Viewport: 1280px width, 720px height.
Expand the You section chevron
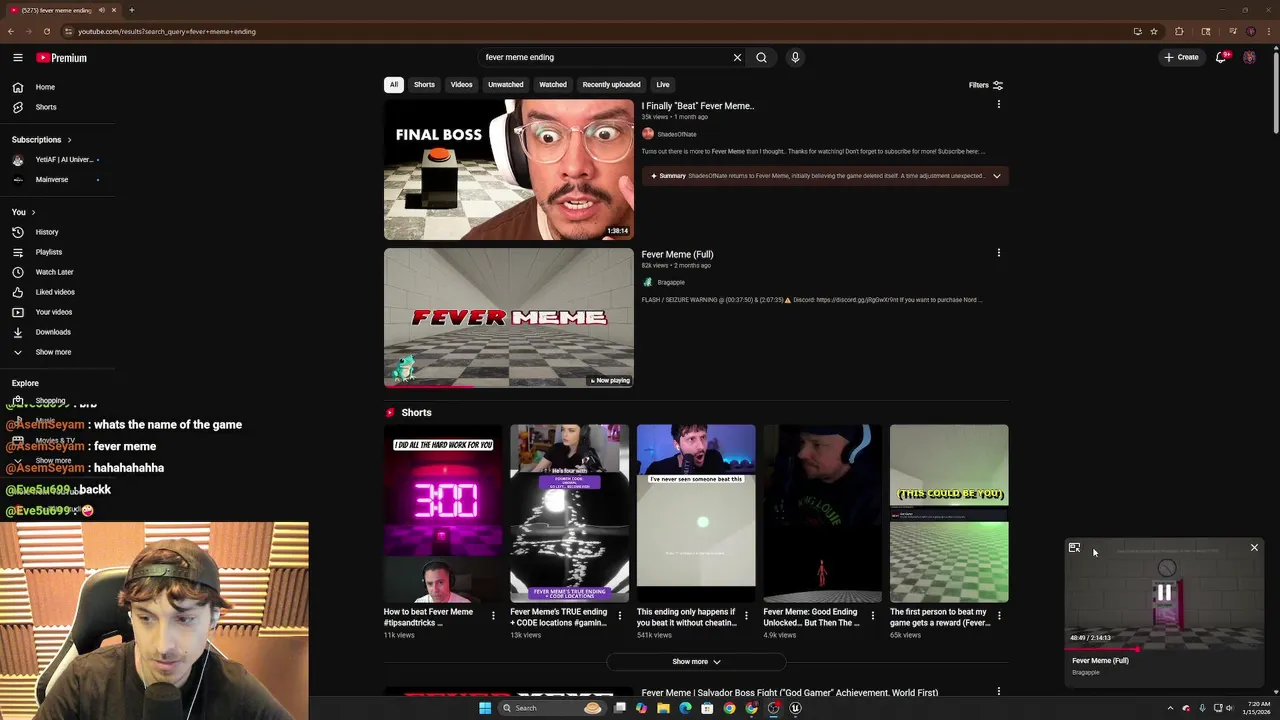click(x=33, y=212)
